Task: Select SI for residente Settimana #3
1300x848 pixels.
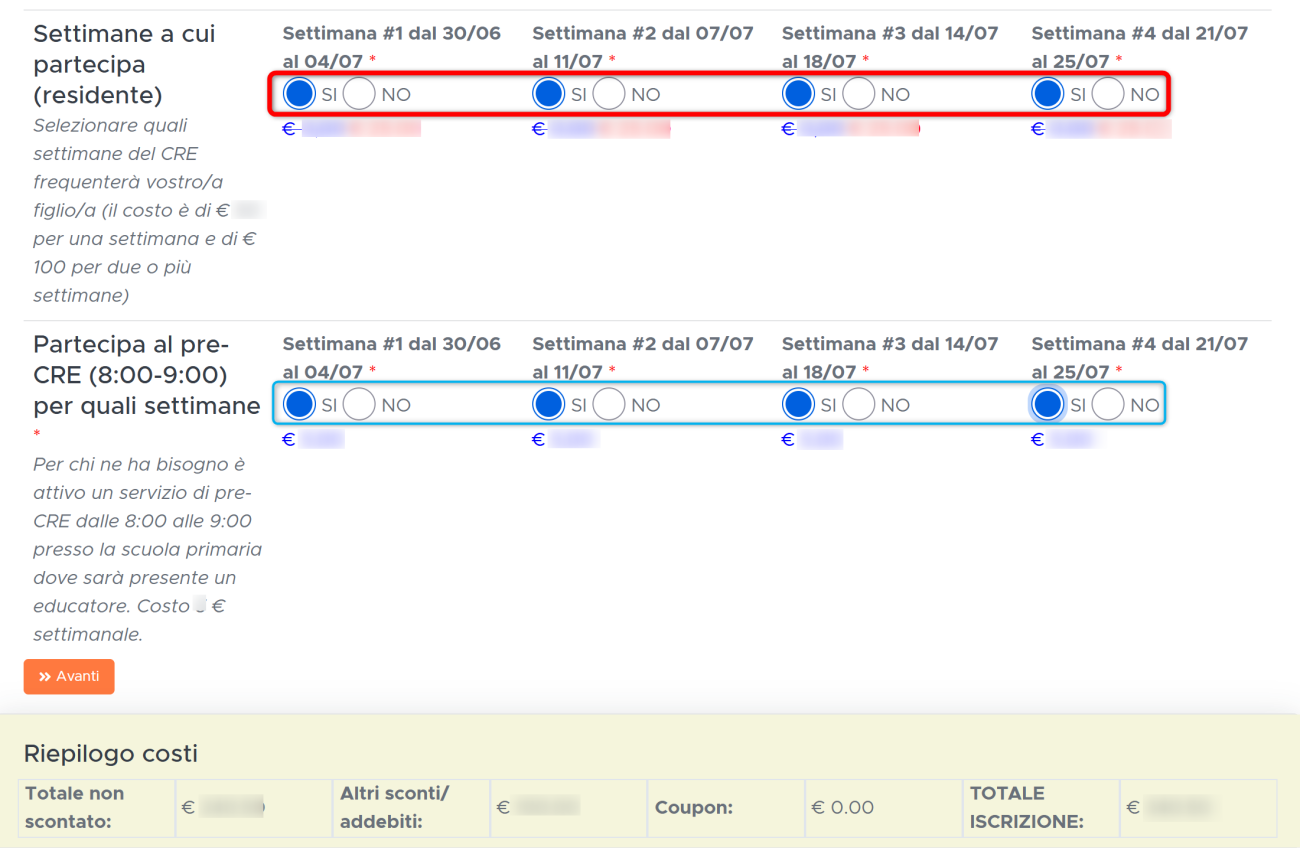Action: (x=798, y=94)
